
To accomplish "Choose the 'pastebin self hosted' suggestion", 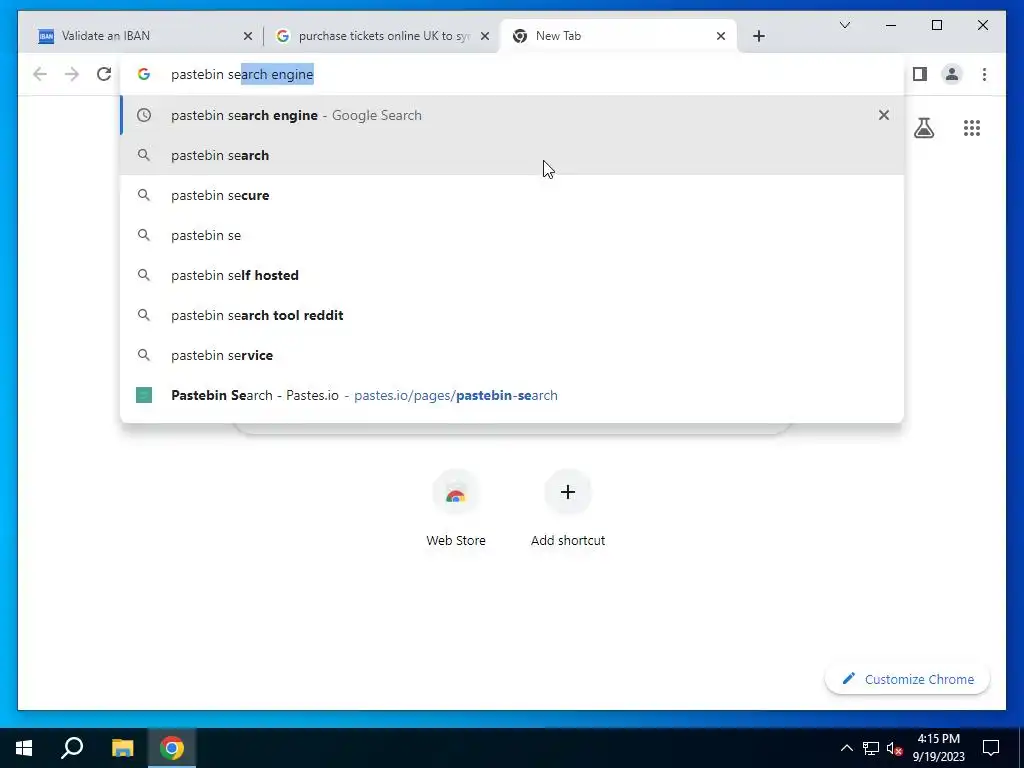I will [512, 275].
